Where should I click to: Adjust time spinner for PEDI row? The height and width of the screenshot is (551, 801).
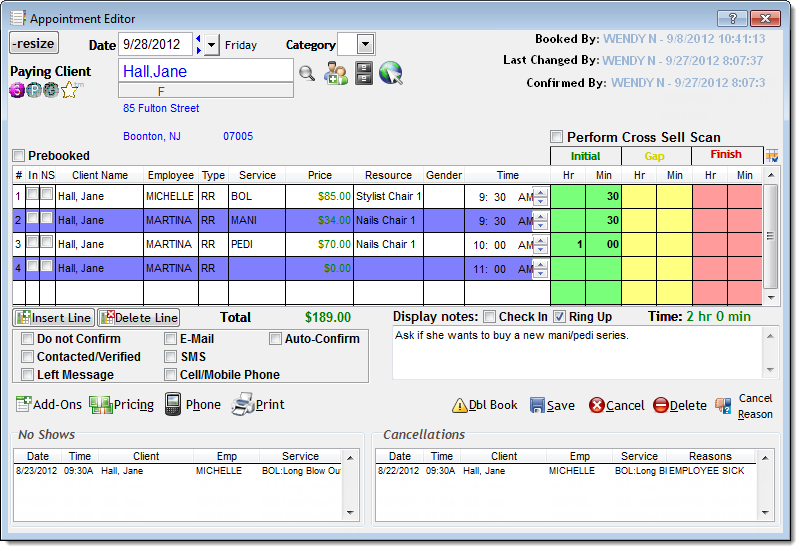541,245
